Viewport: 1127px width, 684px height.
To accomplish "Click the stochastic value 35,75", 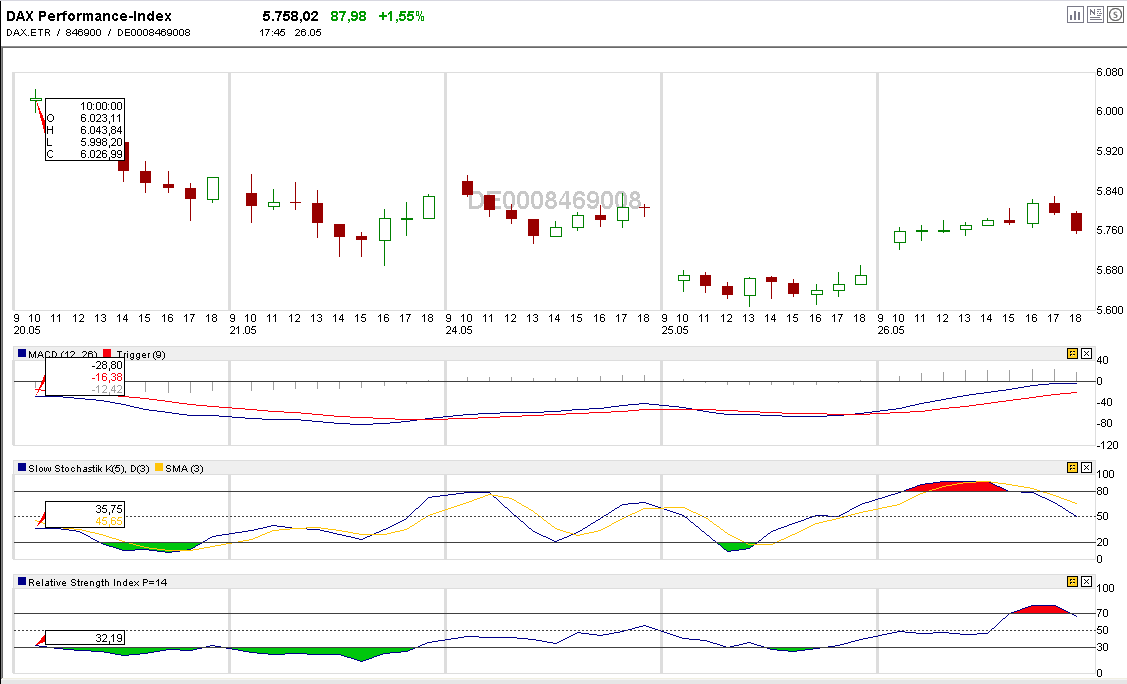I will pos(109,509).
